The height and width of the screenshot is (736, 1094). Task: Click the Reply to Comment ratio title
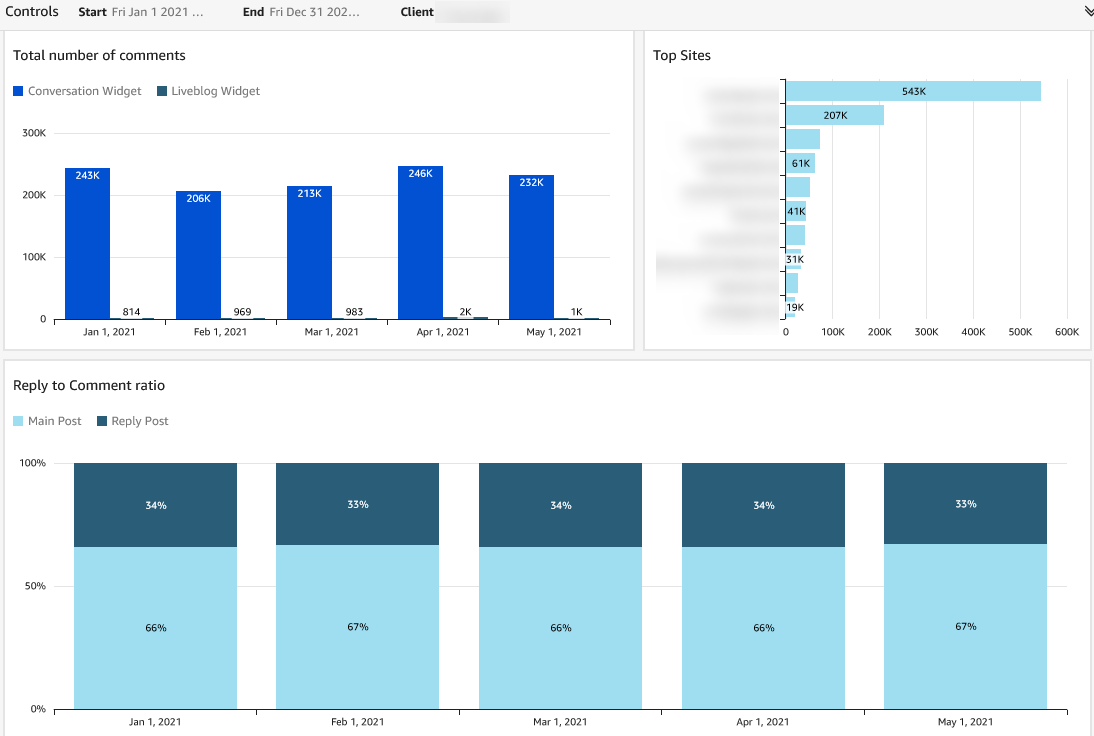(89, 386)
